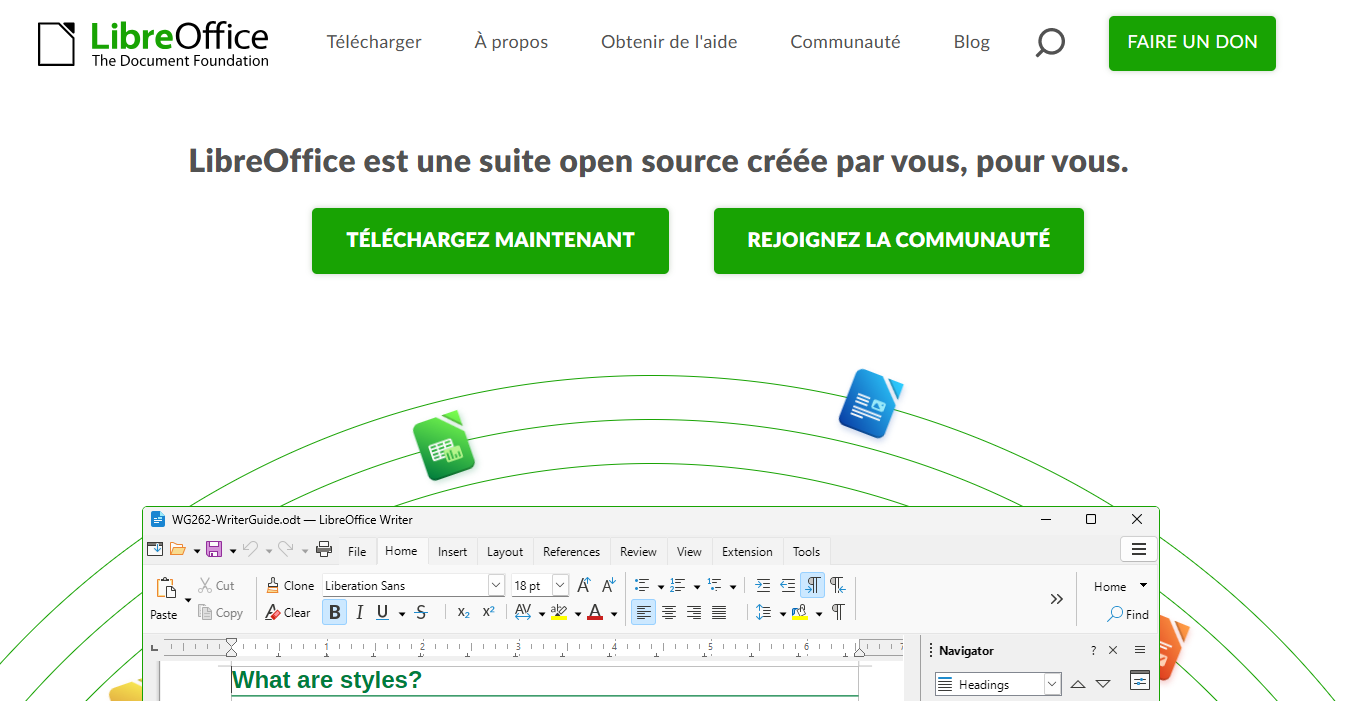The width and height of the screenshot is (1349, 701).
Task: Click the Increase indent icon
Action: coord(762,585)
